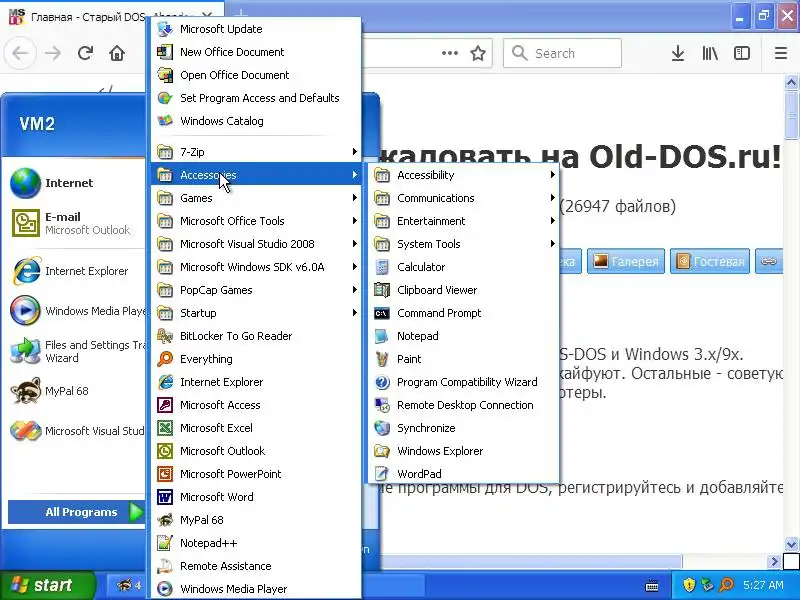Expand Communications submenu

pos(463,198)
